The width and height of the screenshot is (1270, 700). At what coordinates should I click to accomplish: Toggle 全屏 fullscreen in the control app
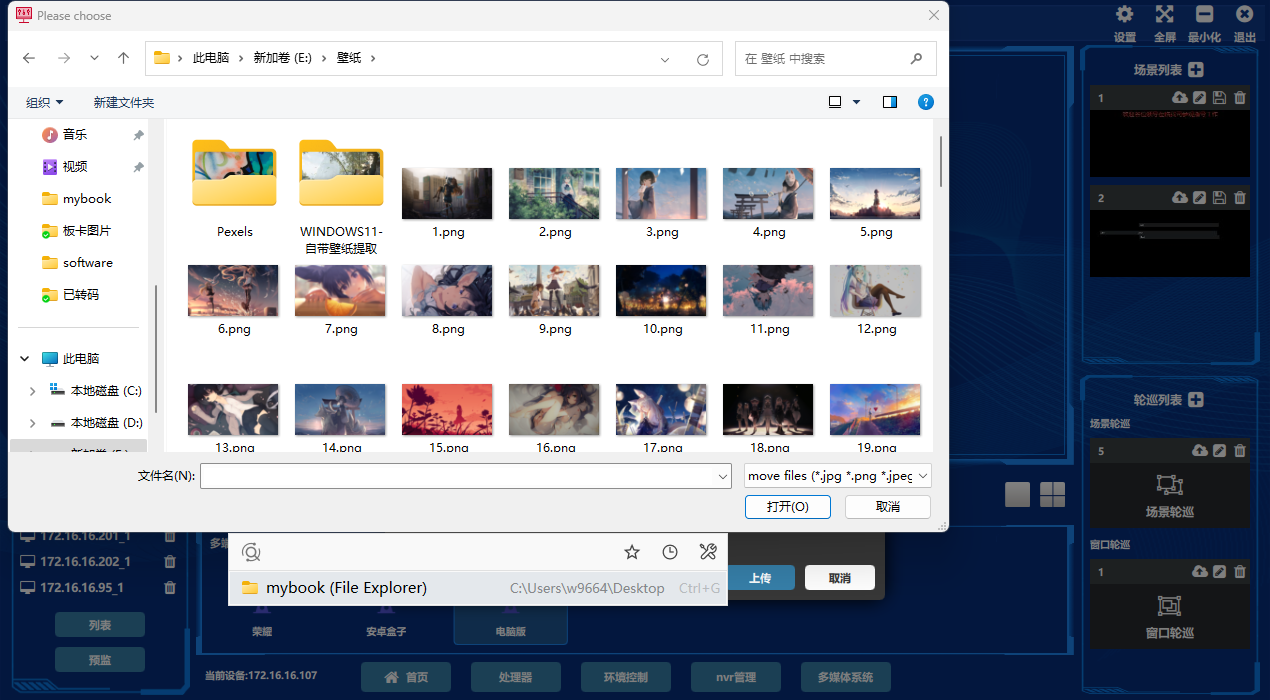coord(1165,14)
